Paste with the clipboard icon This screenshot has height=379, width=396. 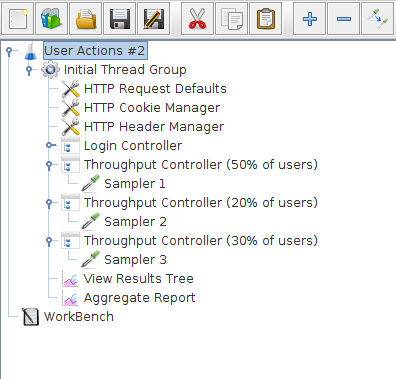point(265,18)
